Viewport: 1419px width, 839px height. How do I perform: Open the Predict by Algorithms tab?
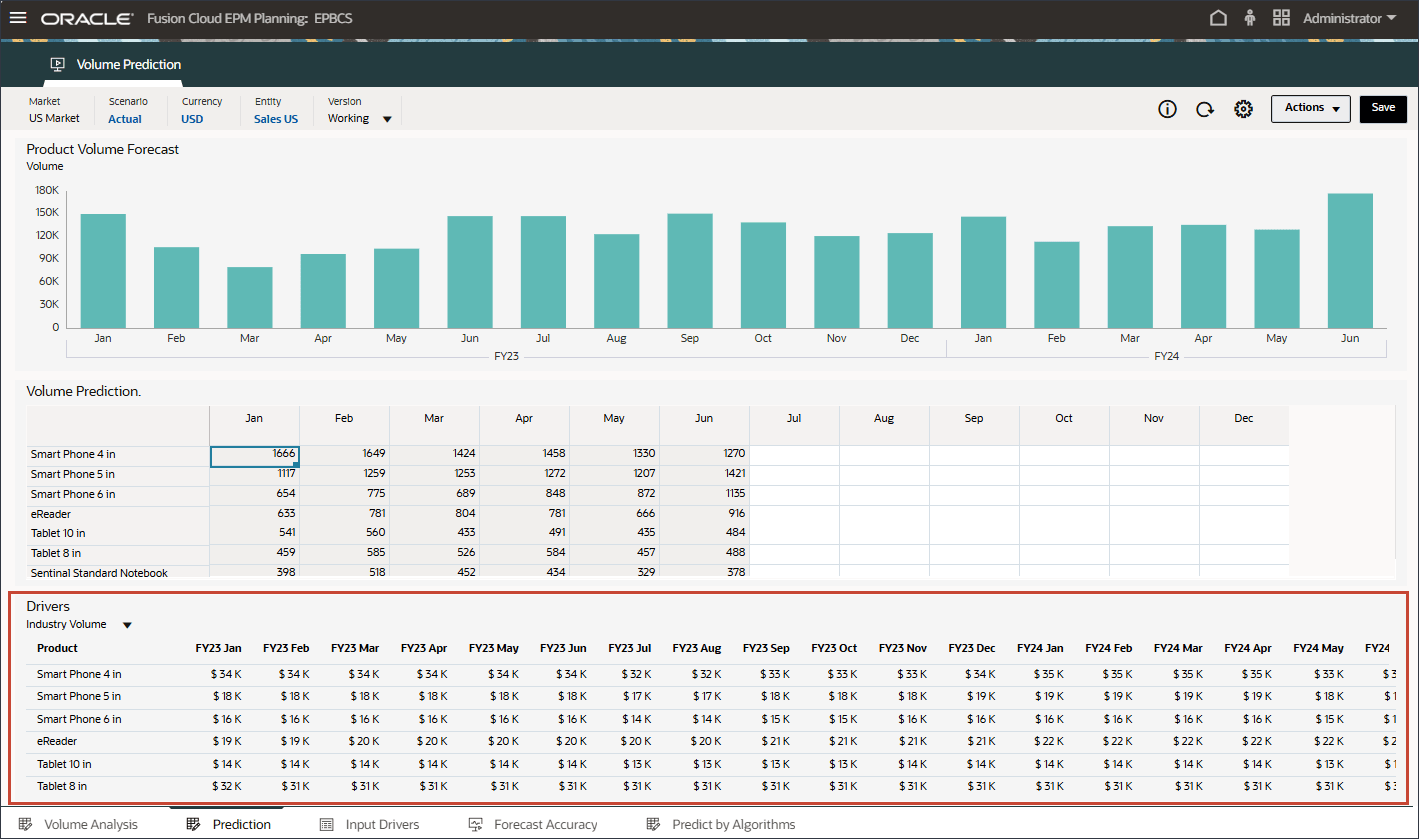pyautogui.click(x=733, y=825)
